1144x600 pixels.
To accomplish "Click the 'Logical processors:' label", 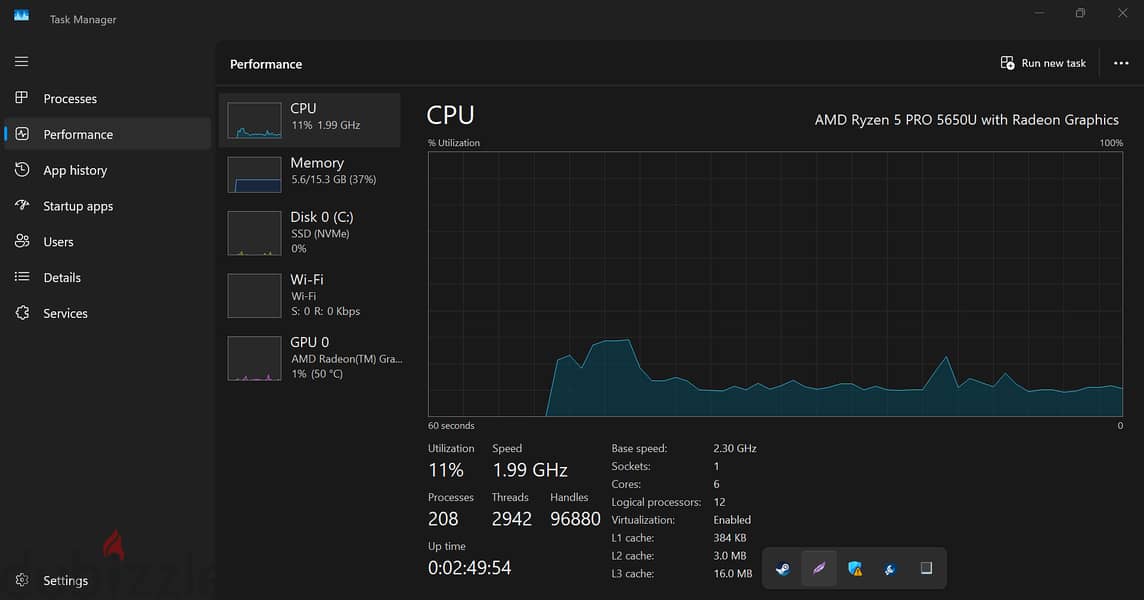I will click(x=656, y=502).
